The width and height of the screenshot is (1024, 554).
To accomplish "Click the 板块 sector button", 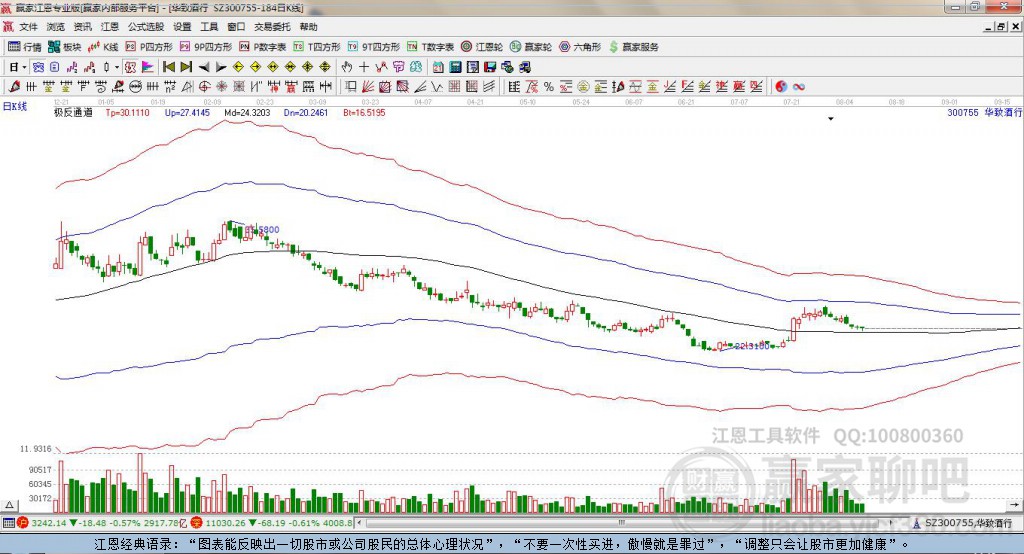I will click(65, 47).
